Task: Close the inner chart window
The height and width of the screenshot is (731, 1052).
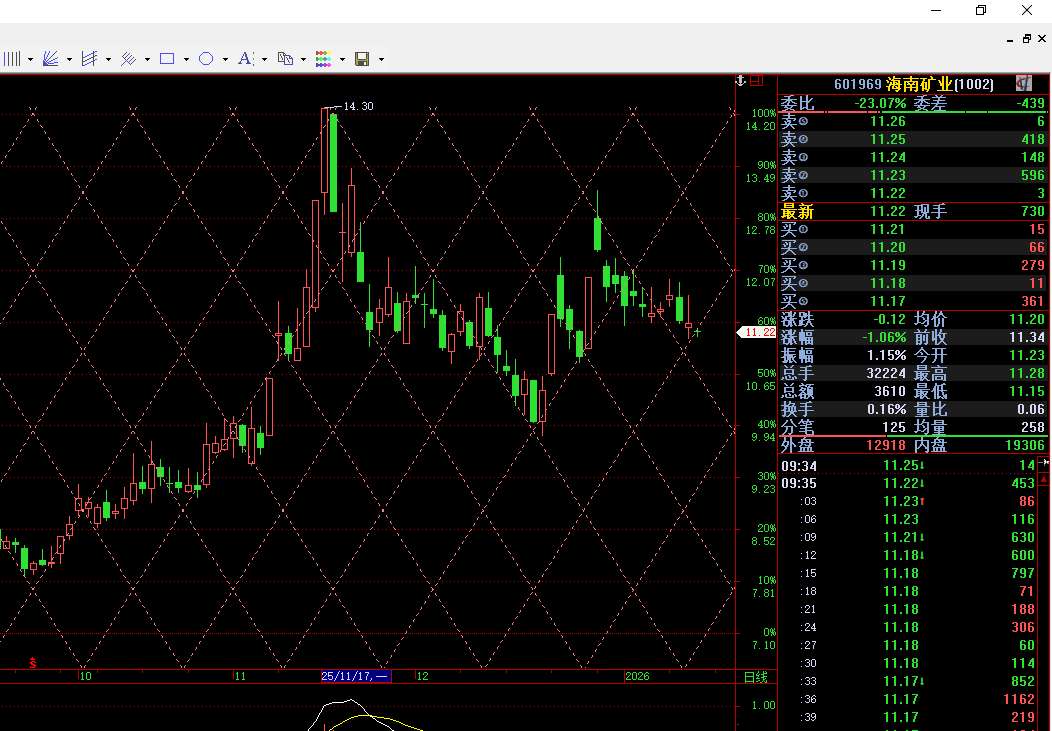Action: click(1042, 39)
